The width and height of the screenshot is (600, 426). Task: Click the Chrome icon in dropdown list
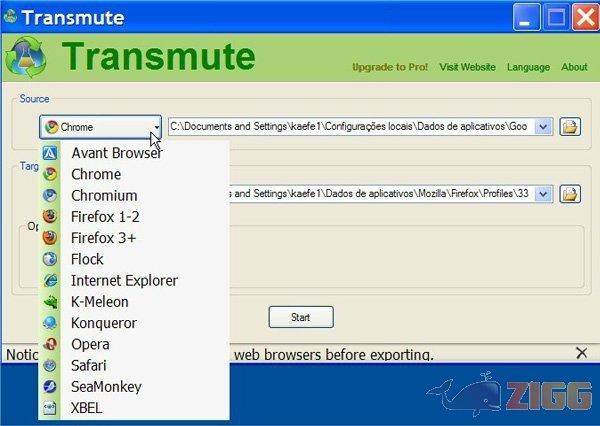click(50, 174)
